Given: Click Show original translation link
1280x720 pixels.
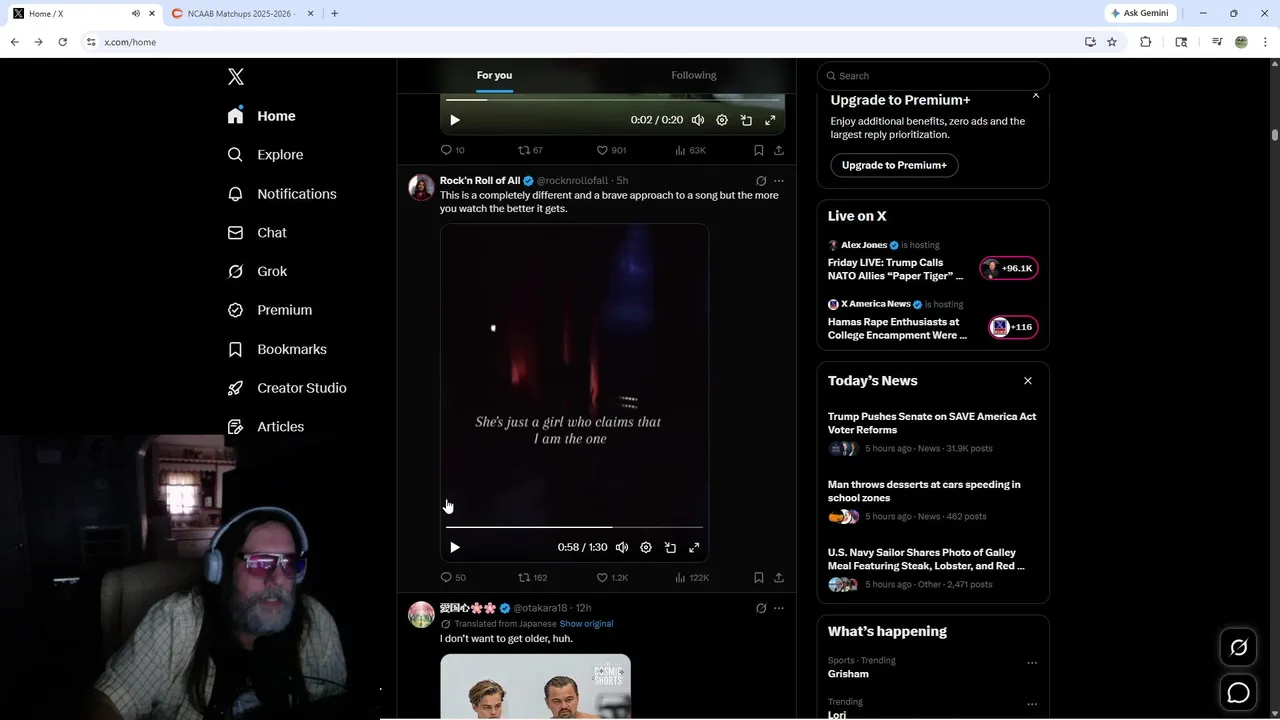Looking at the screenshot, I should point(586,624).
